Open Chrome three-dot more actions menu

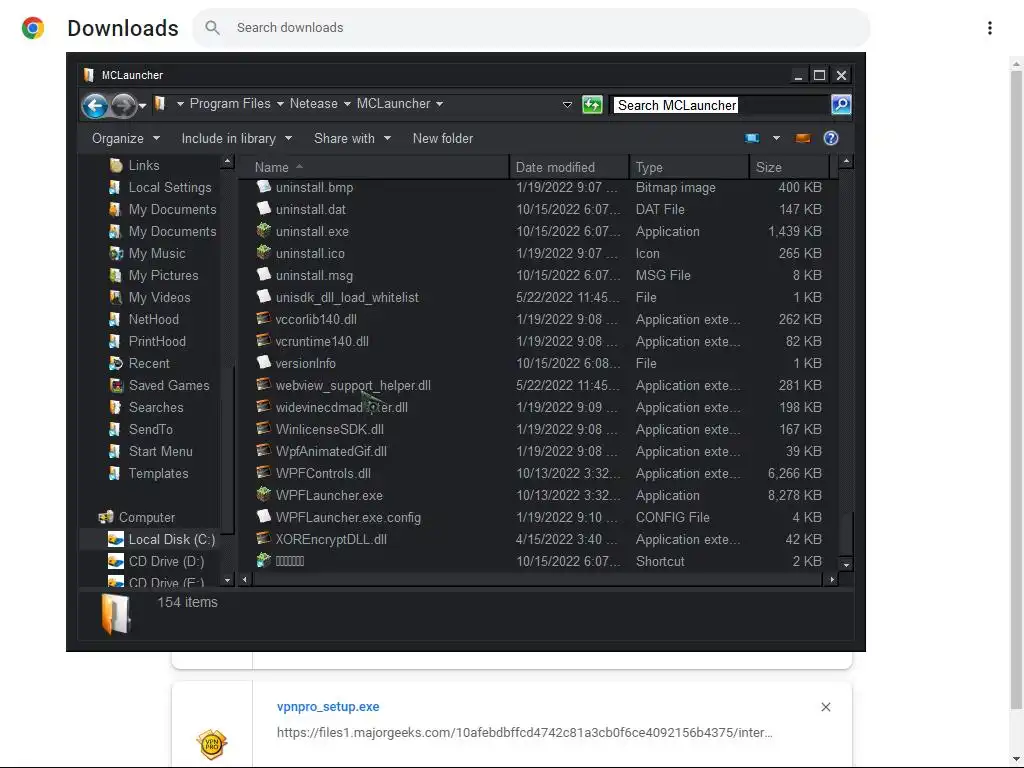click(x=989, y=27)
